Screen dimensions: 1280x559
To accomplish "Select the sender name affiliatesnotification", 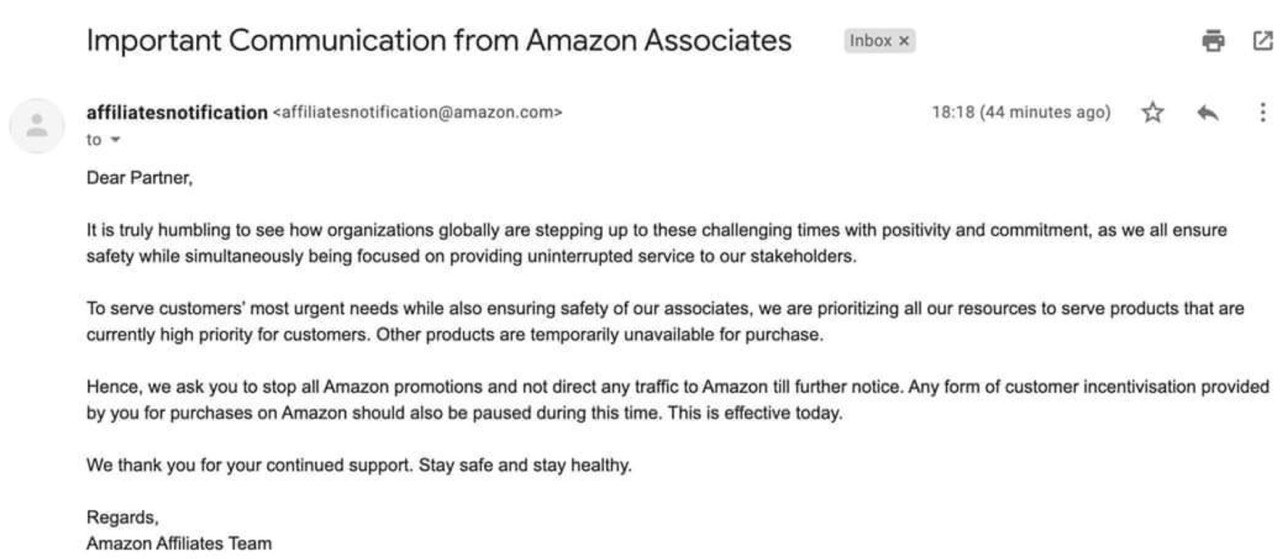I will [177, 112].
